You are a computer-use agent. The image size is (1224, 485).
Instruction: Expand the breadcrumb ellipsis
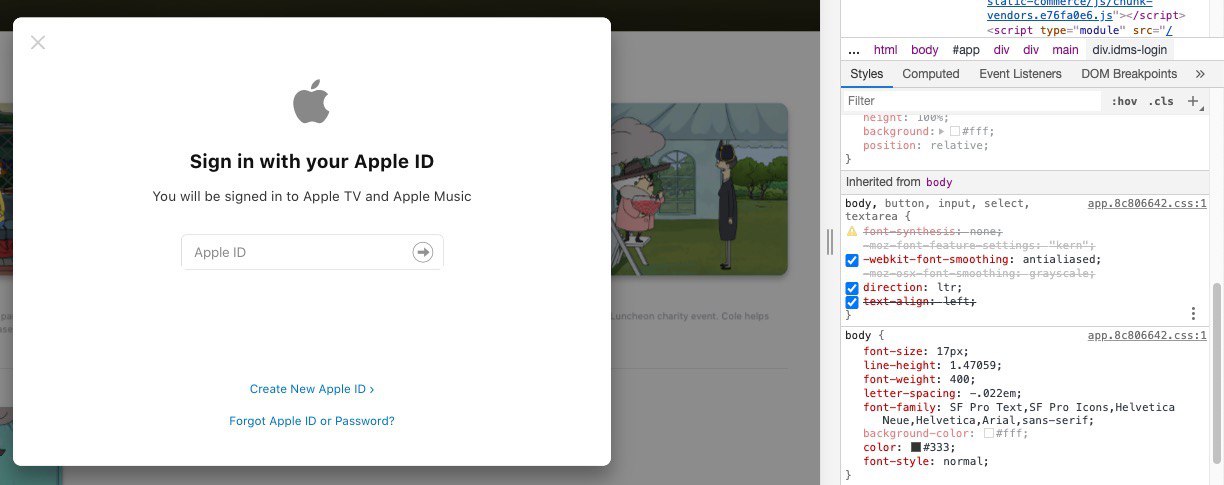854,50
